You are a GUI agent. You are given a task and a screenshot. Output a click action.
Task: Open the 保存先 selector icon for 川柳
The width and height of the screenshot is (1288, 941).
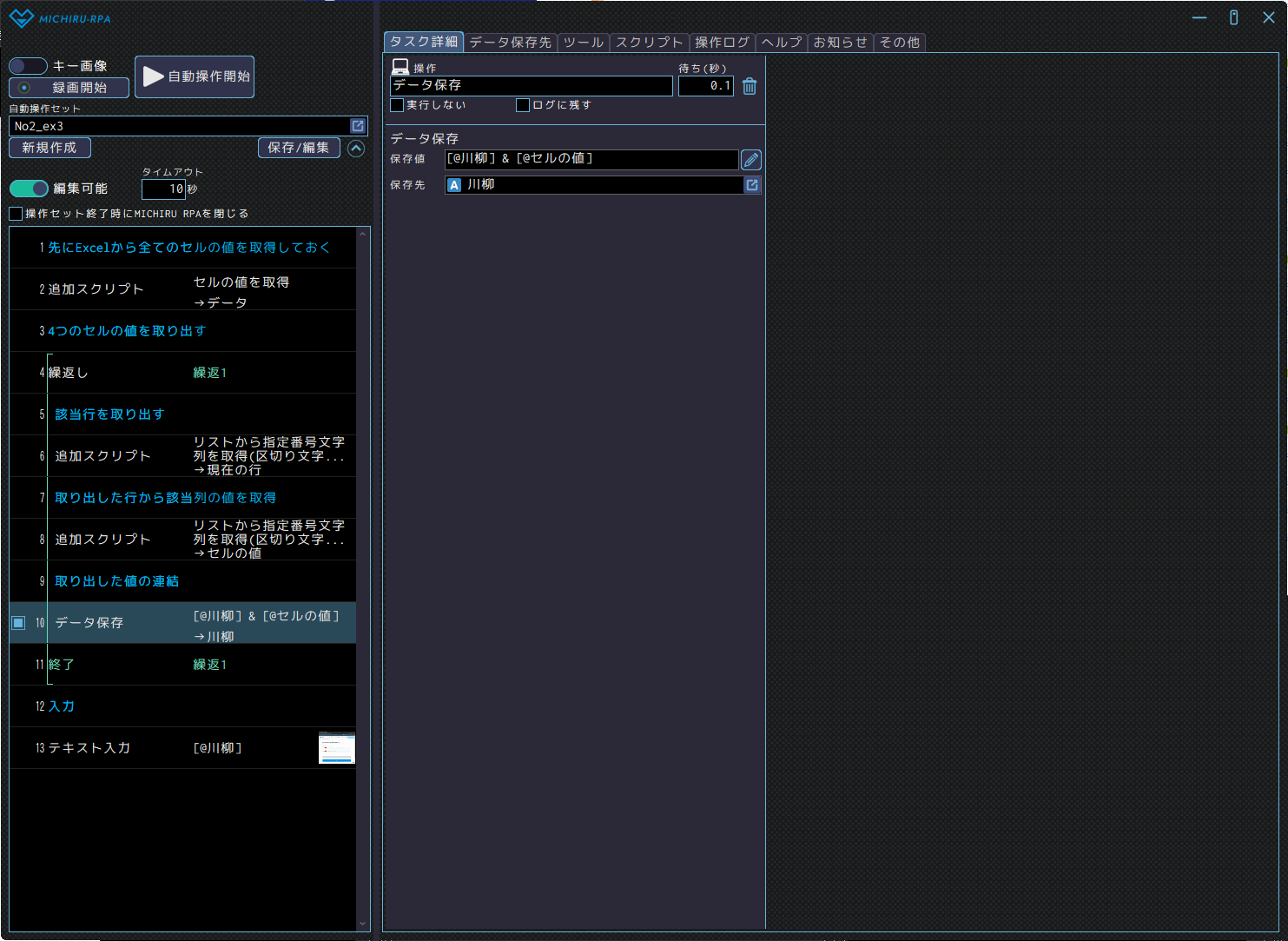752,185
